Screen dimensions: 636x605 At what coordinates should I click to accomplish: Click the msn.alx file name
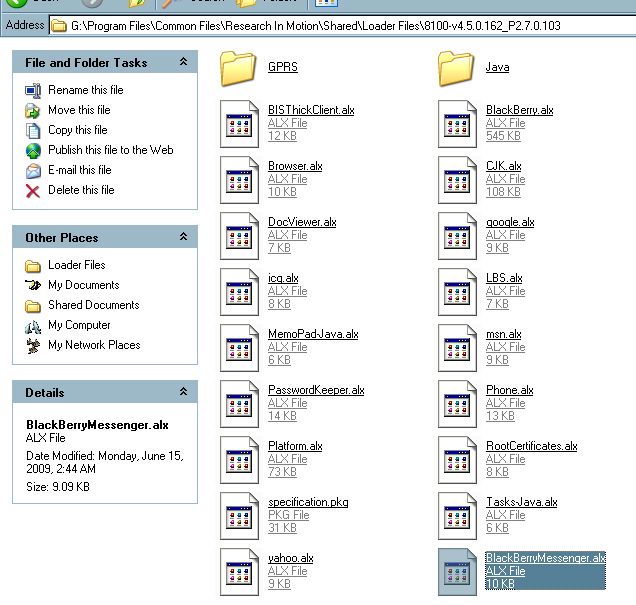click(504, 334)
